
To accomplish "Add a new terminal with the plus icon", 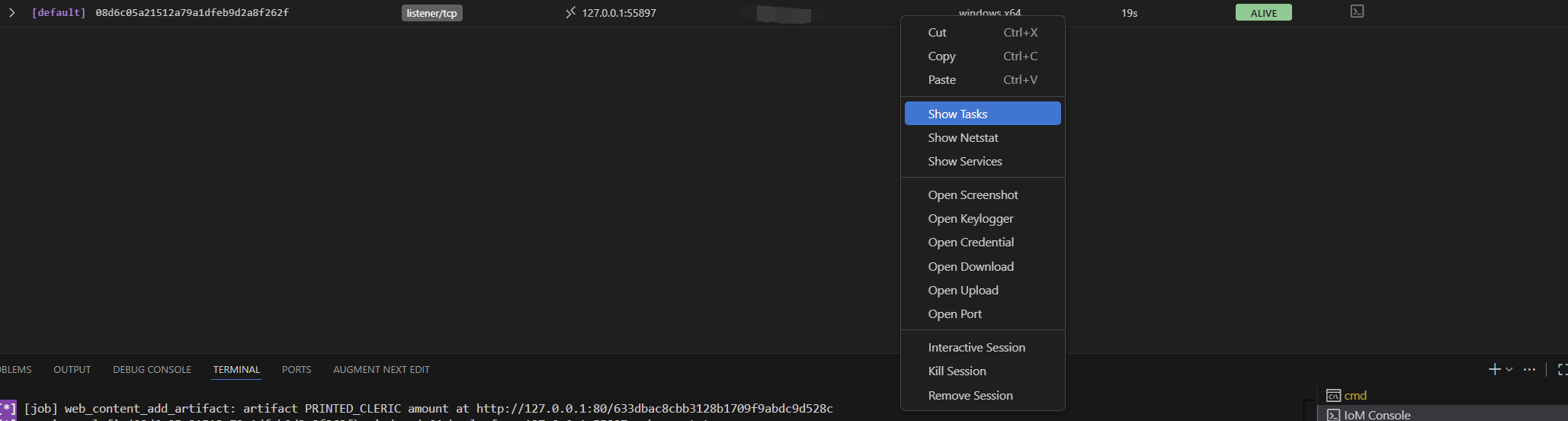I will [x=1494, y=369].
